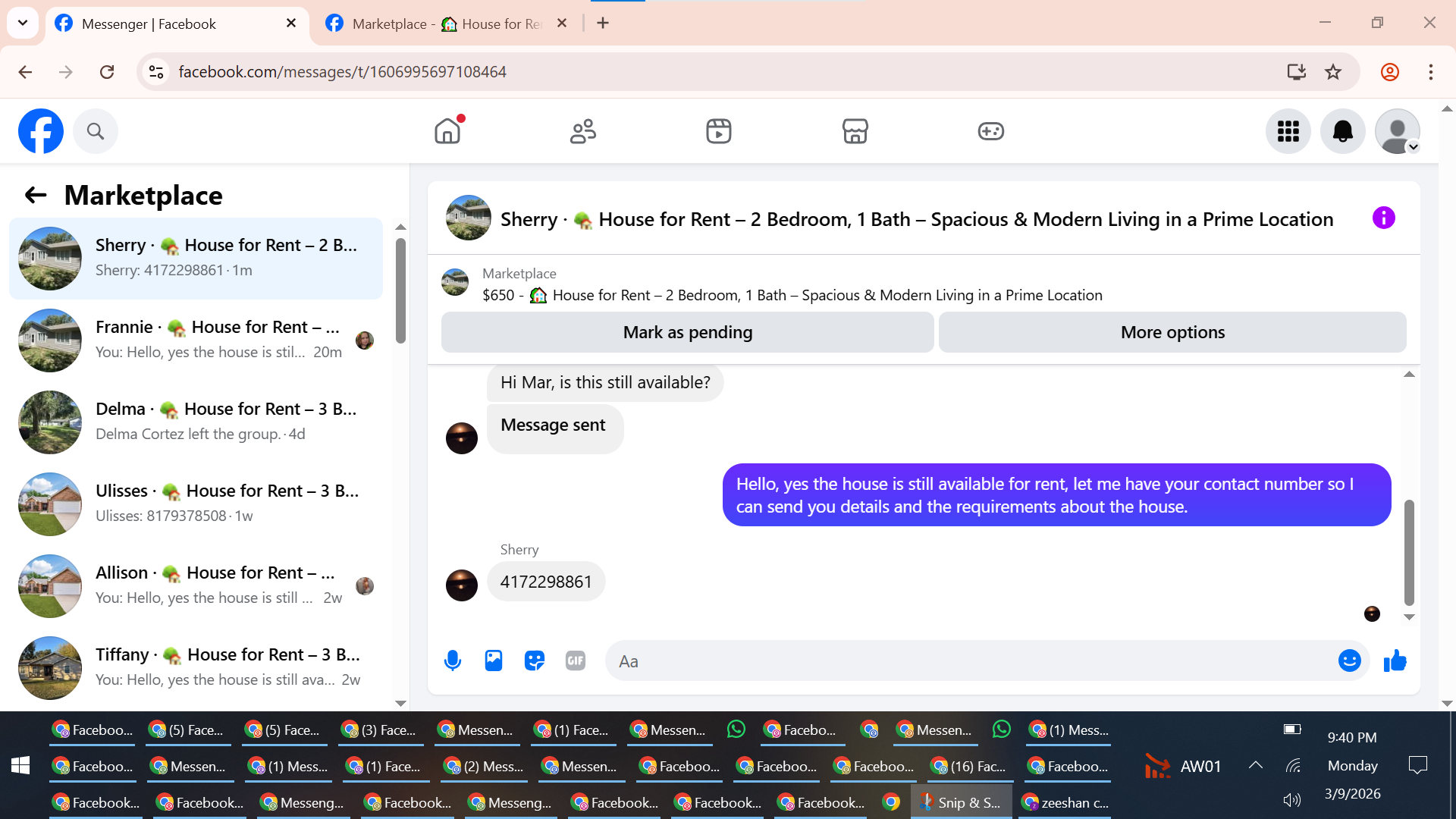1456x819 pixels.
Task: Show hidden system tray icons
Action: [1255, 766]
